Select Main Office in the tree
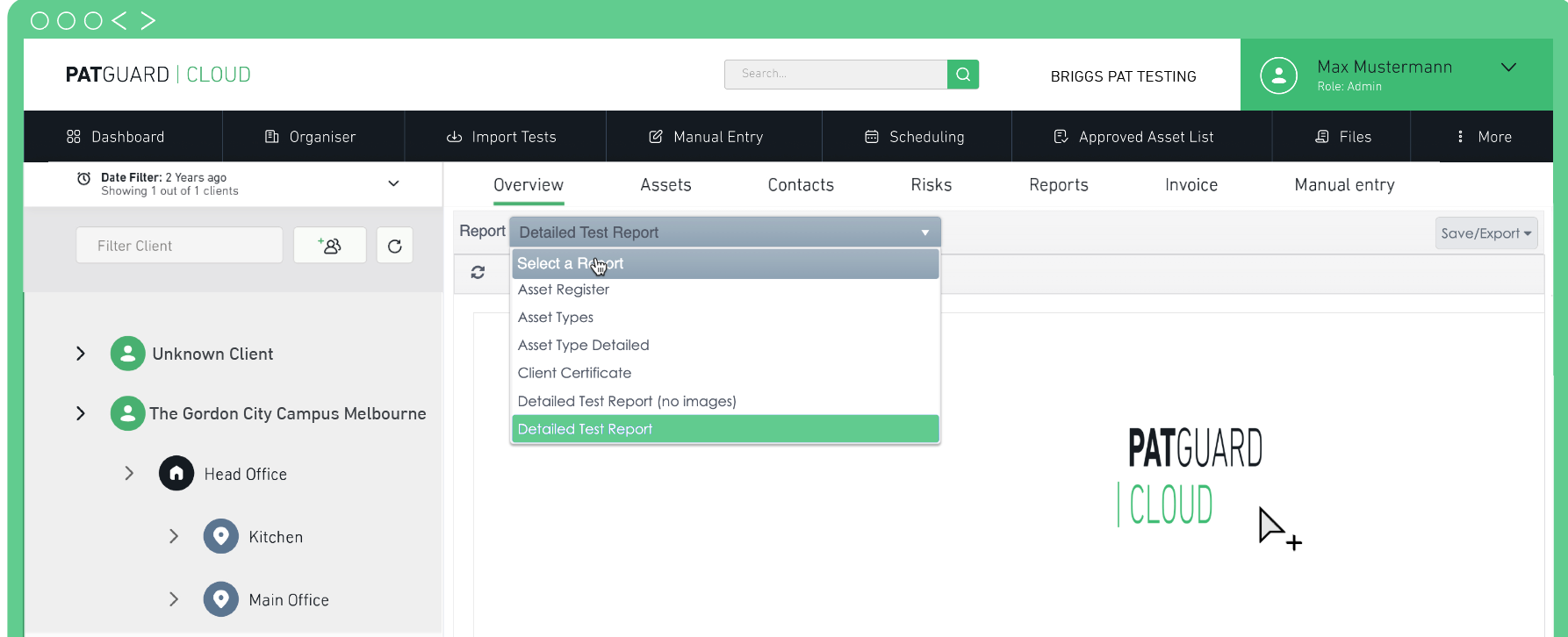The image size is (1568, 637). (x=289, y=600)
